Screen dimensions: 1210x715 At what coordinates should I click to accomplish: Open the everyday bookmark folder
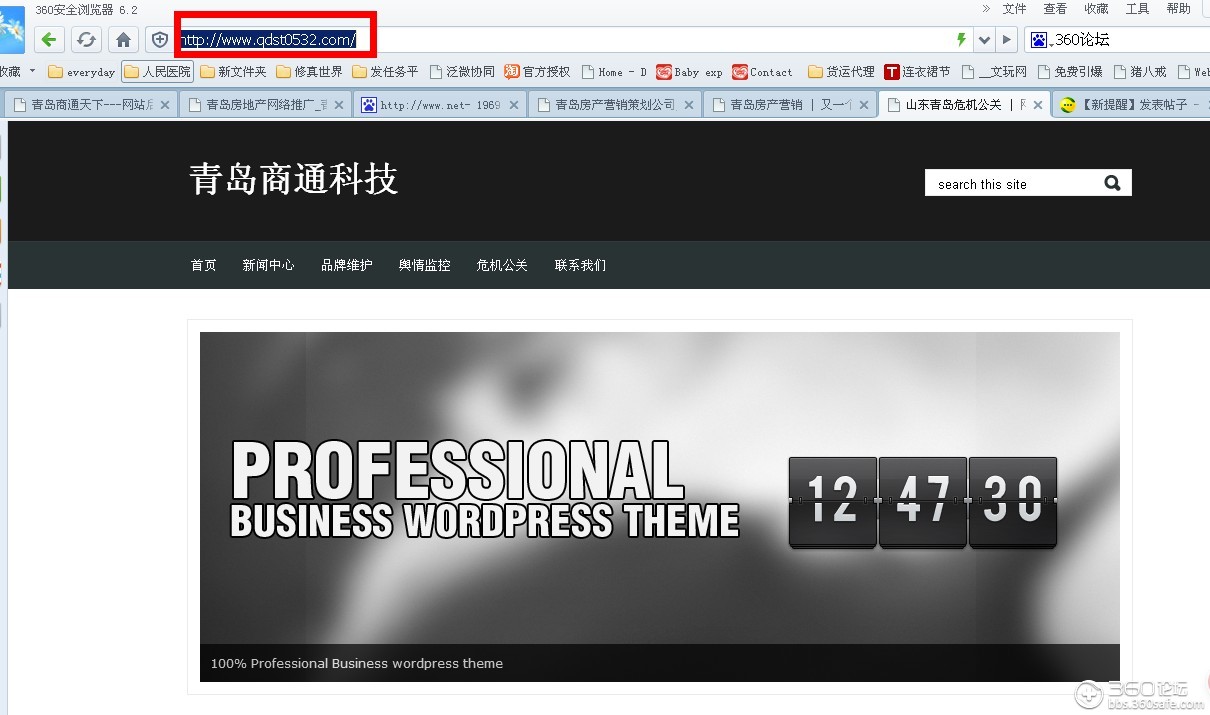pyautogui.click(x=82, y=72)
